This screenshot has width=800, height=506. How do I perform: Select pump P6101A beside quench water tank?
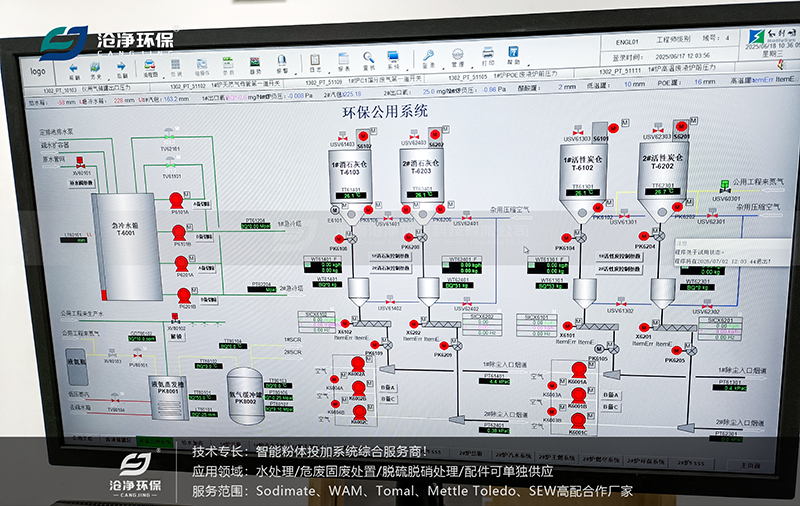pos(176,200)
